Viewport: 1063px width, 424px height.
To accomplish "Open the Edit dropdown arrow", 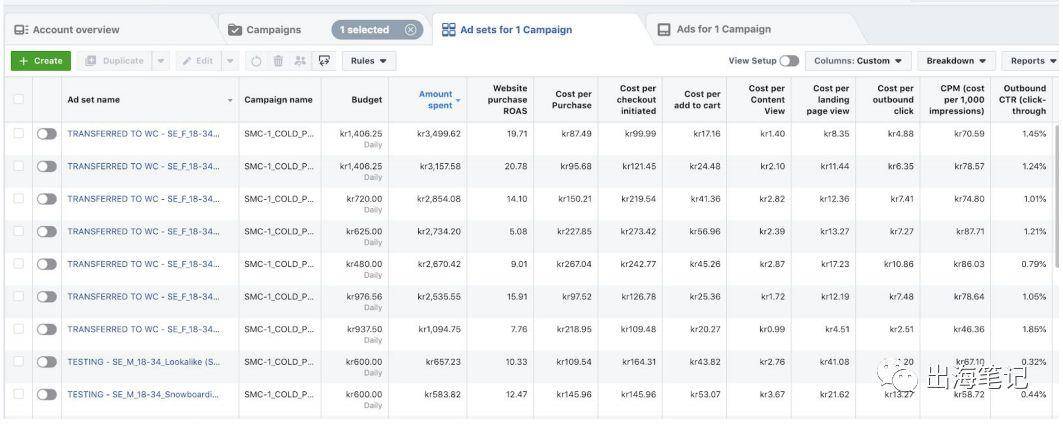I will [x=230, y=60].
